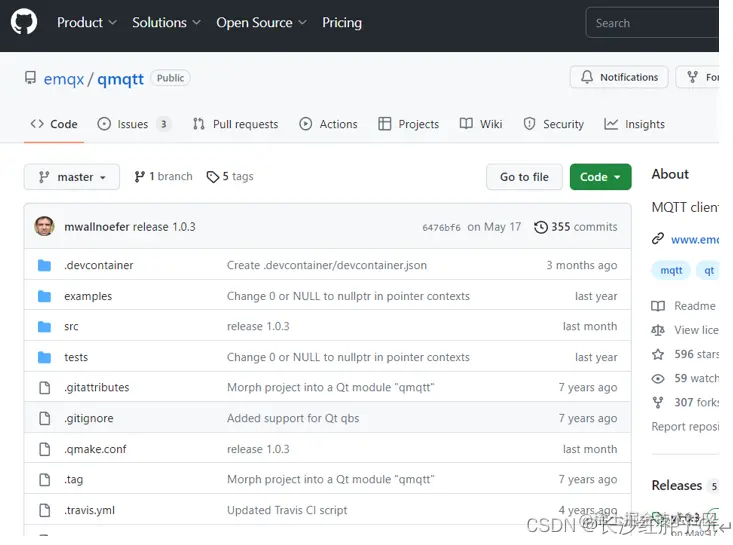733x545 pixels.
Task: Click mwallnoefer's avatar image
Action: 44,226
